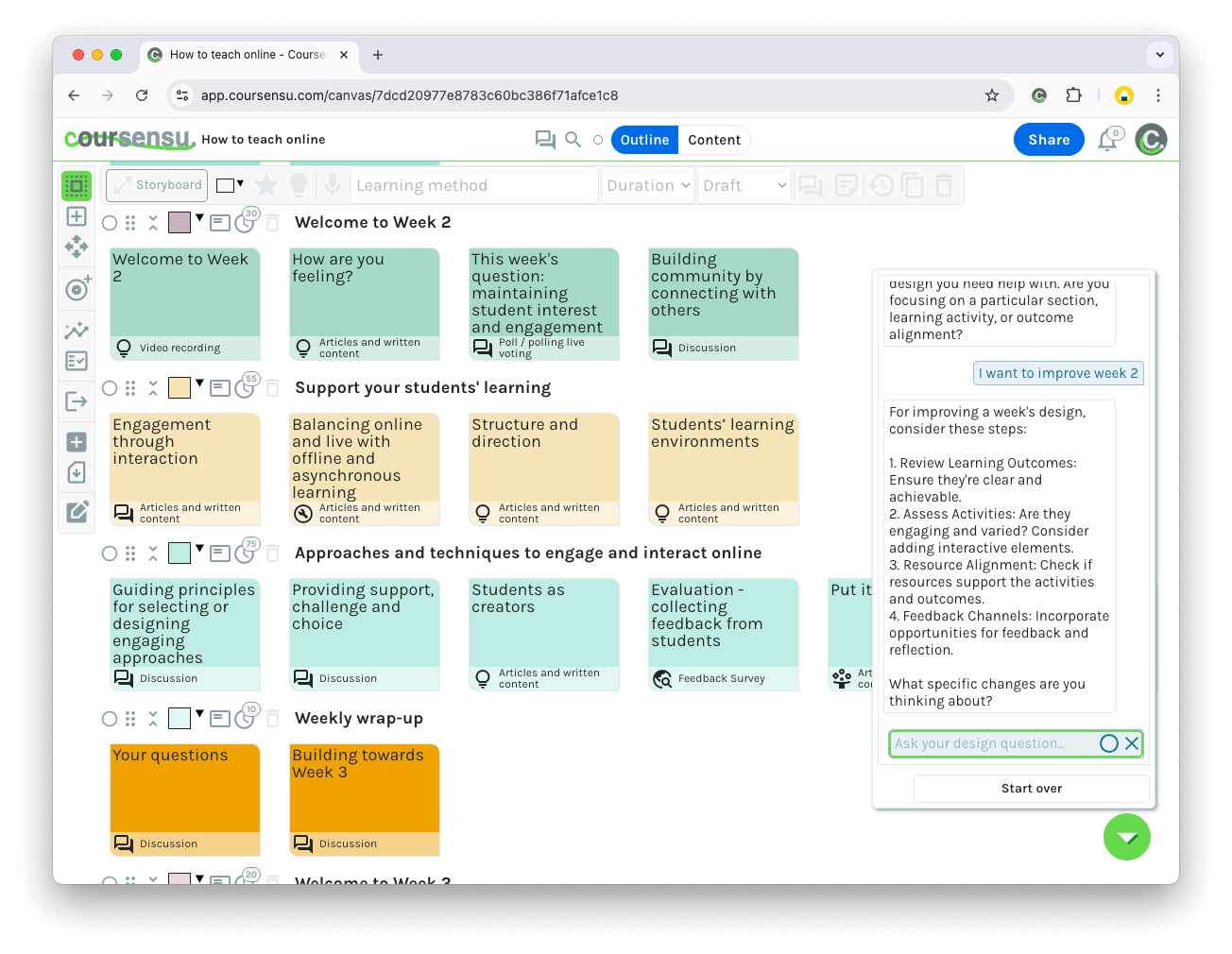Screen dimensions: 1232x954
Task: Open the notifications bell
Action: (x=1107, y=141)
